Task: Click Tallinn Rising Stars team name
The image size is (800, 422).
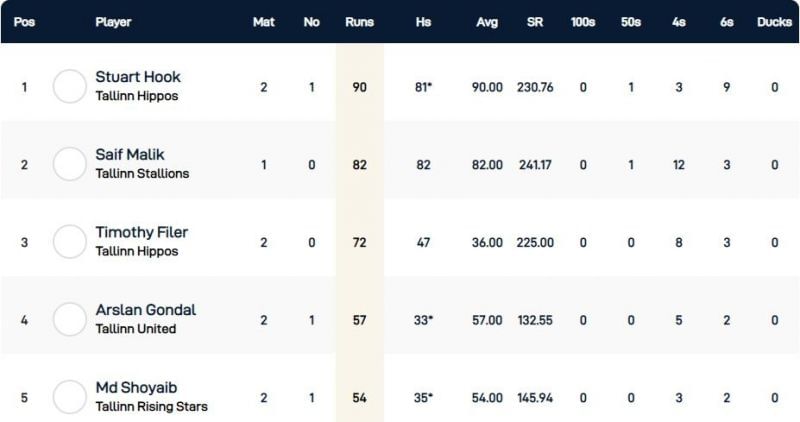Action: 151,407
